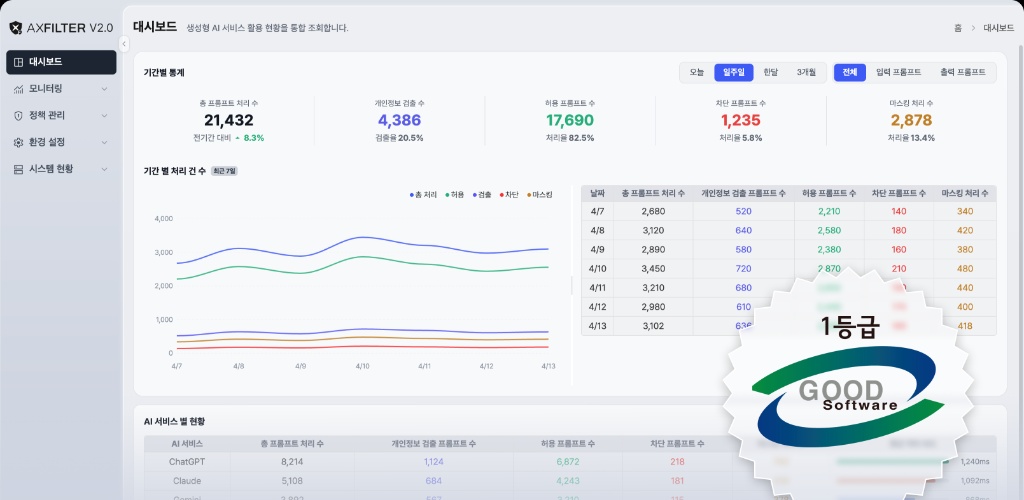Viewport: 1024px width, 500px height.
Task: Collapse the sidebar with the arrow handle
Action: [124, 43]
